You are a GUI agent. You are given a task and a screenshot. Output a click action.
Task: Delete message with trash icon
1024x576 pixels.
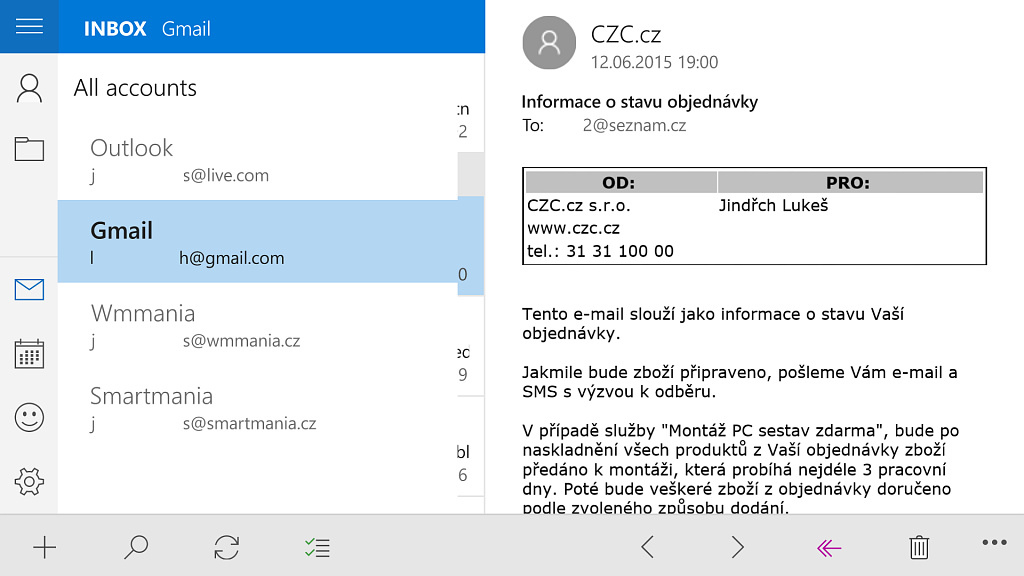919,547
